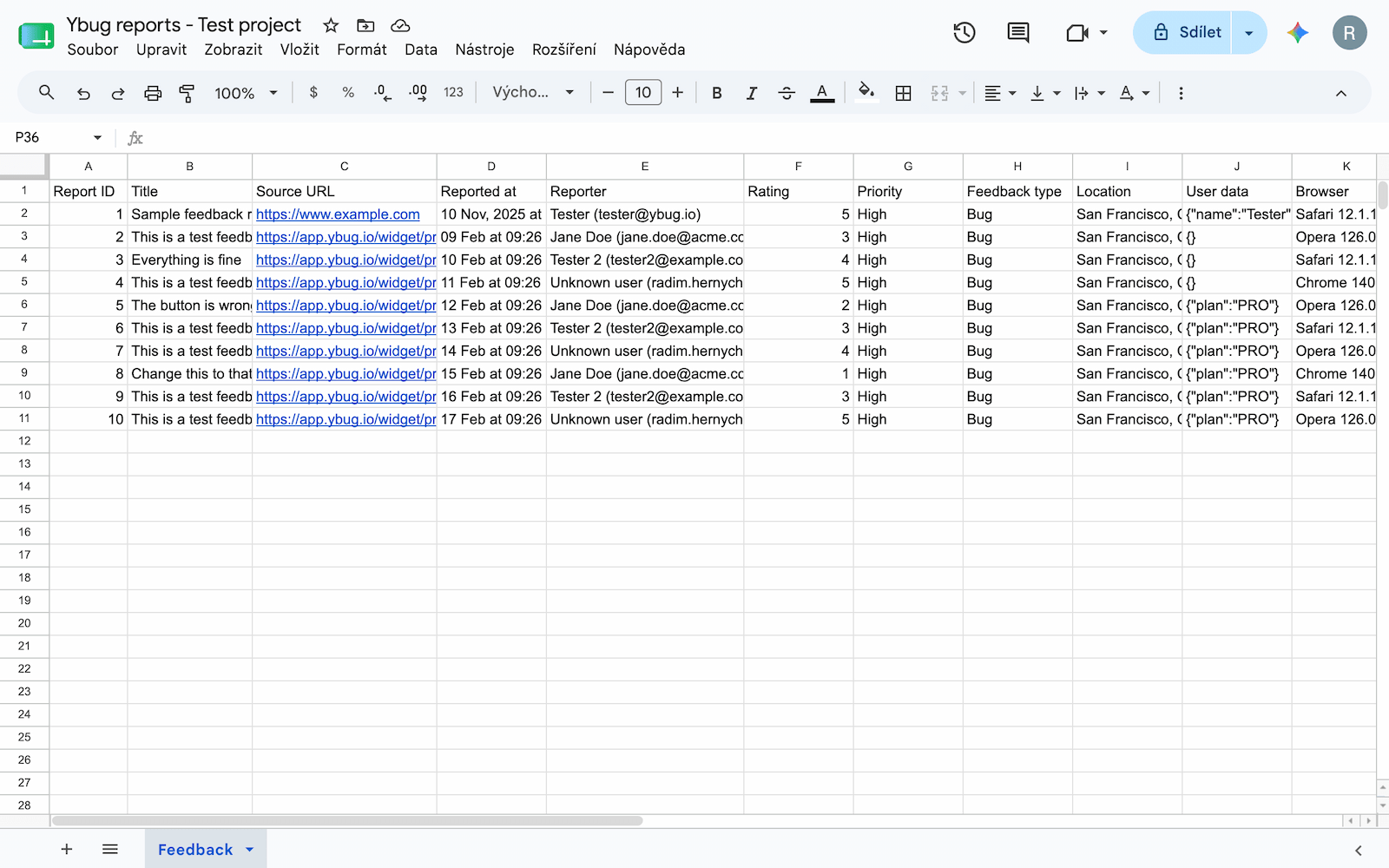Open the text color picker
Image resolution: width=1389 pixels, height=868 pixels.
822,93
